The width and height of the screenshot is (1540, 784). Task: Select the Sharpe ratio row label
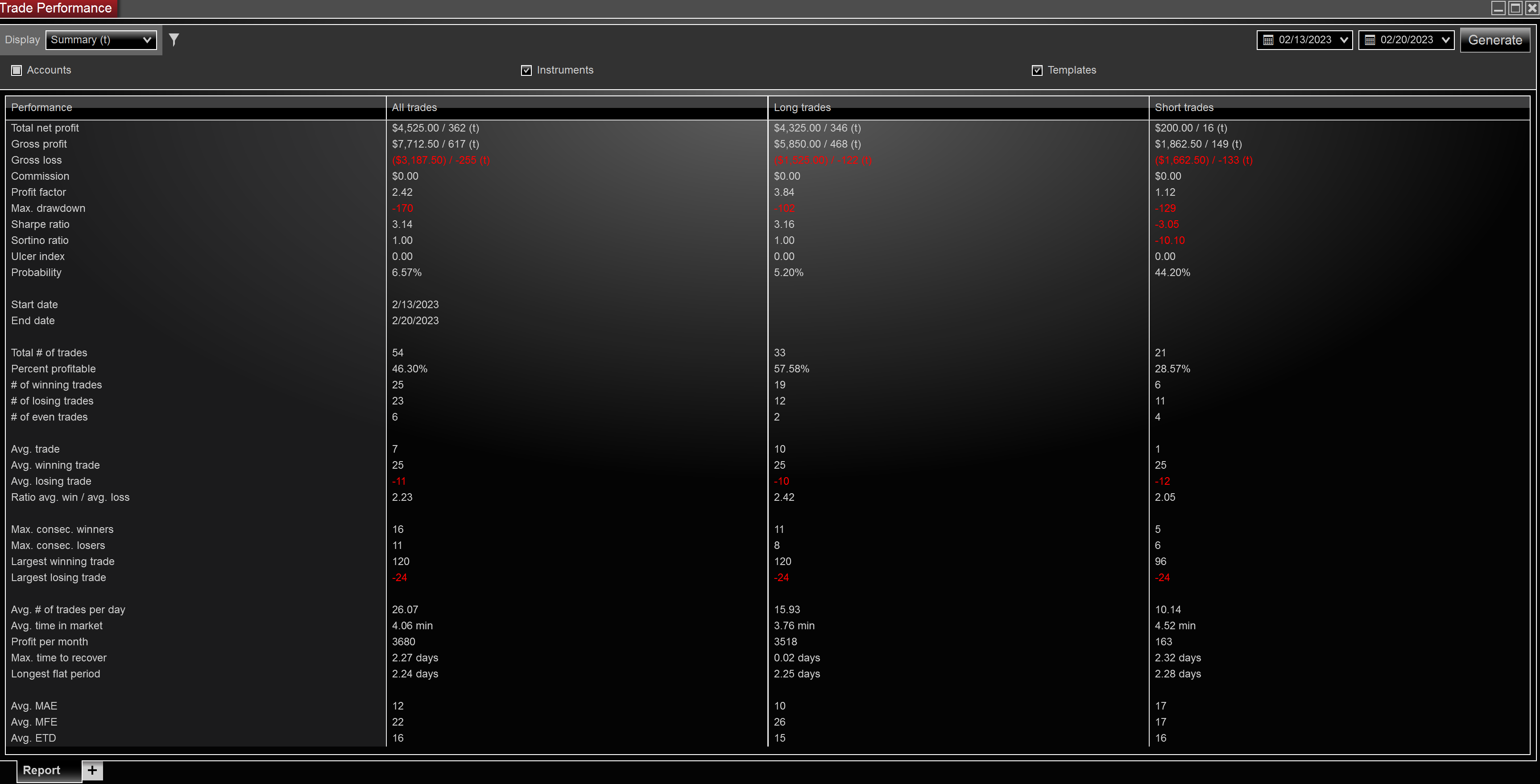tap(40, 225)
